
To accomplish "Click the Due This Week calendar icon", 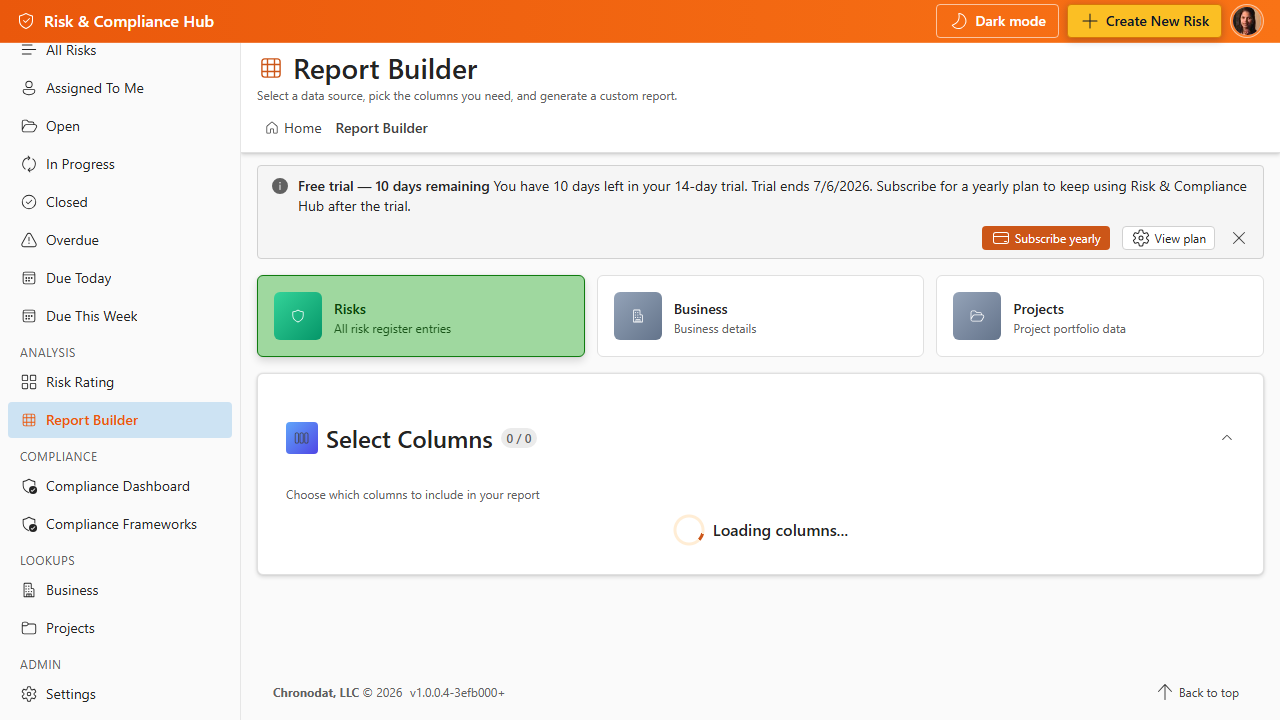I will tap(29, 316).
